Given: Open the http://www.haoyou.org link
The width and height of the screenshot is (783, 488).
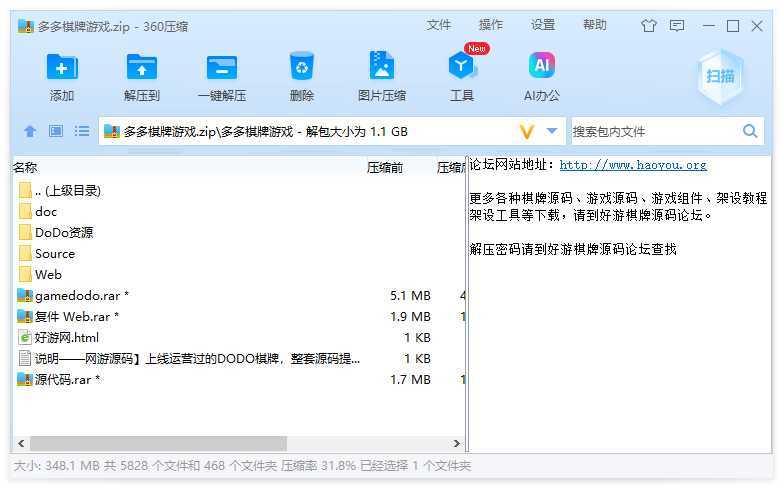Looking at the screenshot, I should coord(632,165).
